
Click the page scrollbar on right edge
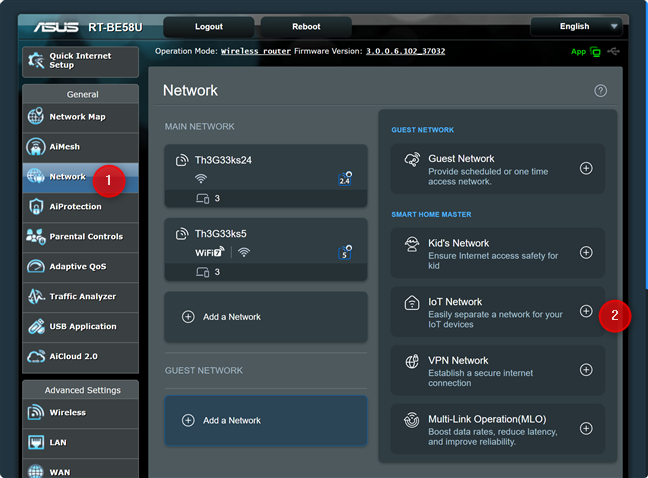pos(646,145)
